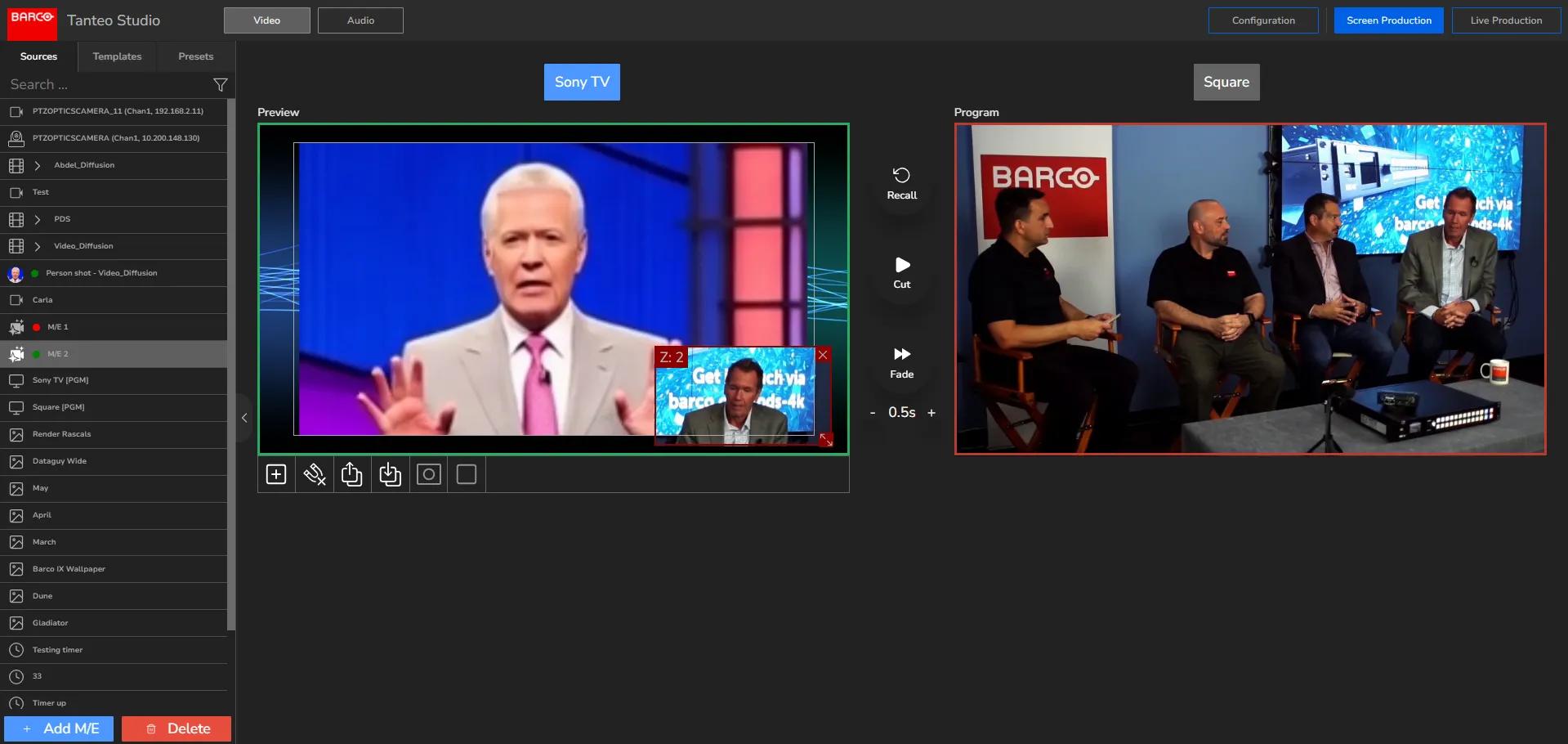Expand the Abdel_Diffusion source group

pyautogui.click(x=38, y=165)
